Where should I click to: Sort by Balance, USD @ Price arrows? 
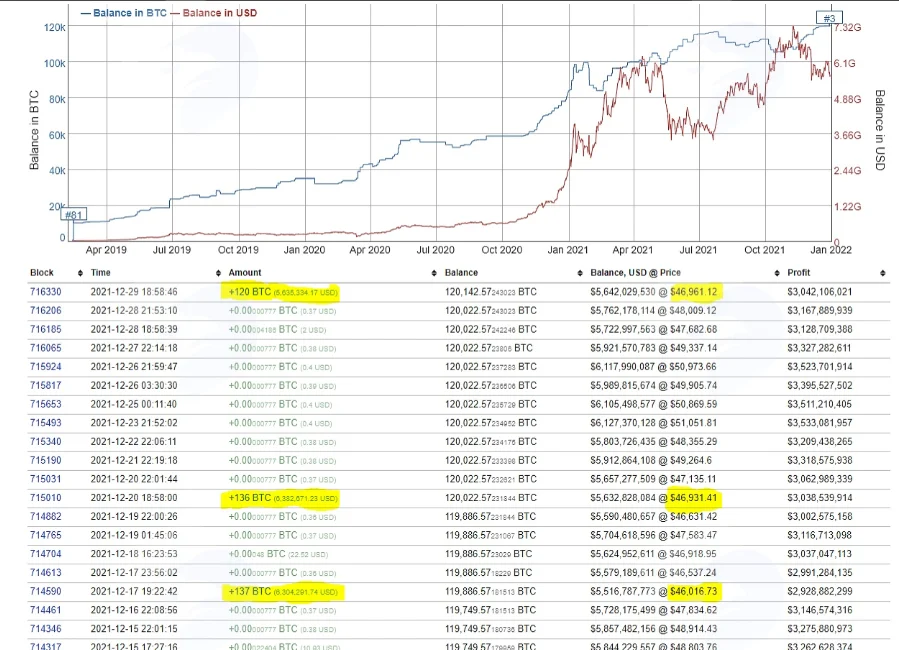pyautogui.click(x=777, y=273)
